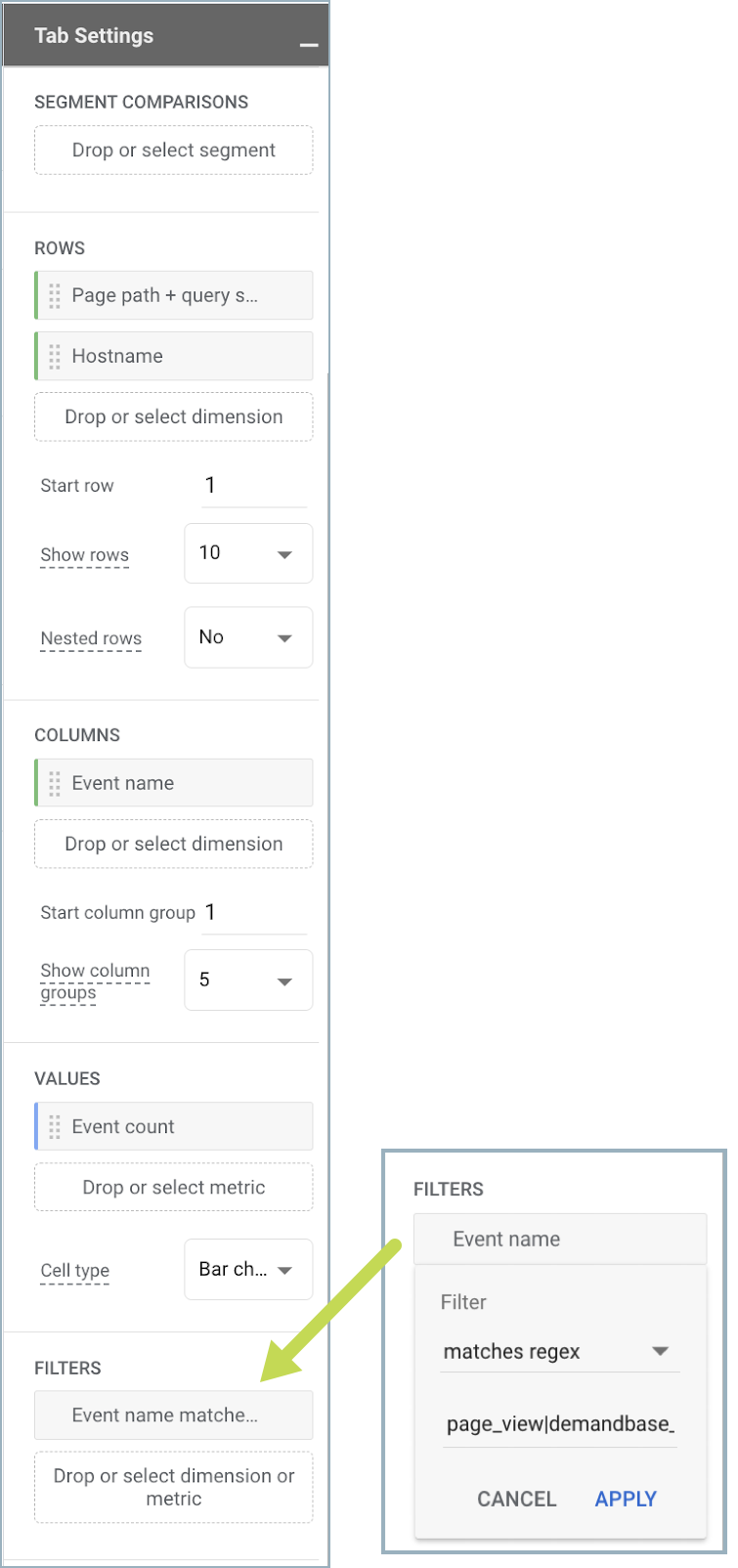Click the Start column group input field
Screen dimensions: 738x1568
tap(254, 913)
